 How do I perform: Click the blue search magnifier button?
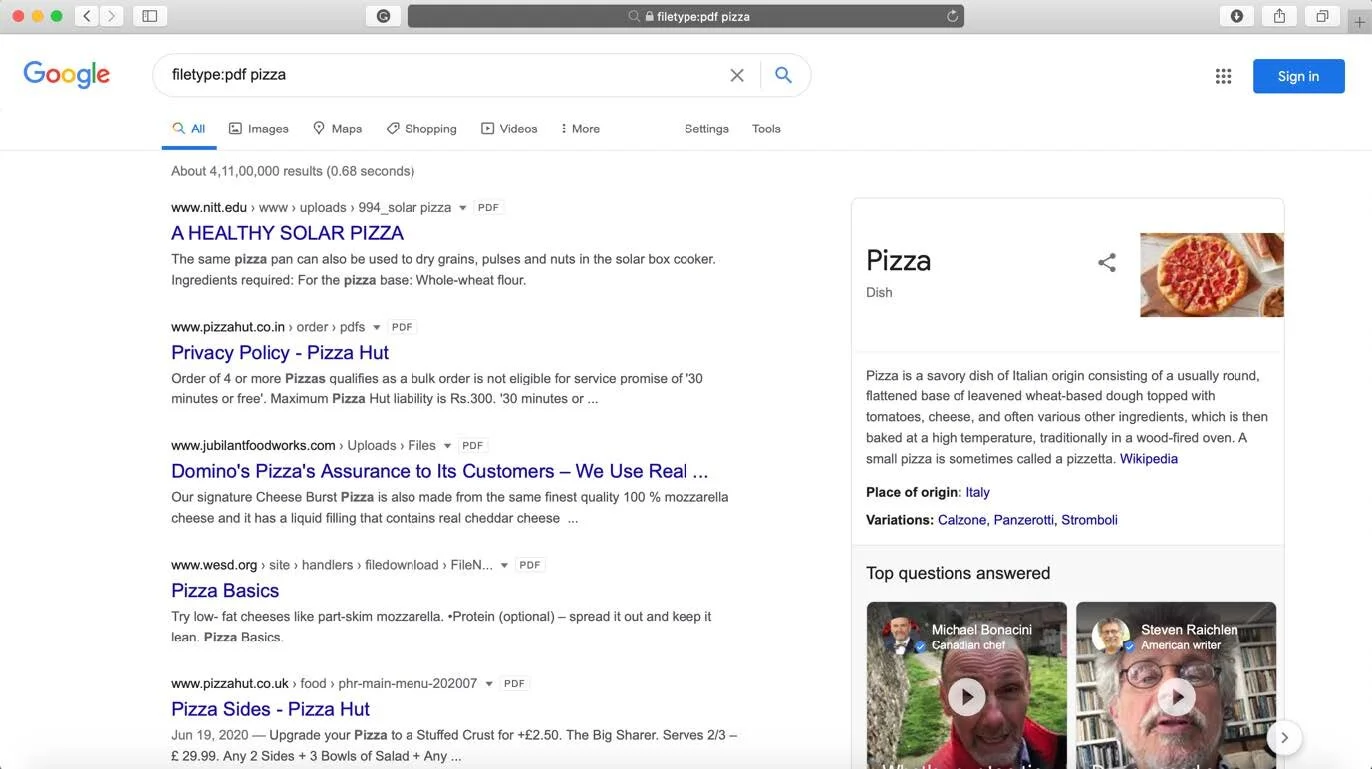click(783, 75)
